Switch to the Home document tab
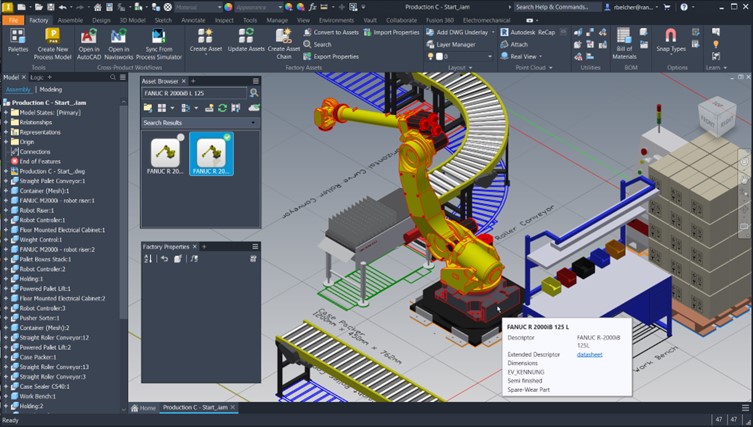Screen dimensions: 753x427 pyautogui.click(x=144, y=408)
